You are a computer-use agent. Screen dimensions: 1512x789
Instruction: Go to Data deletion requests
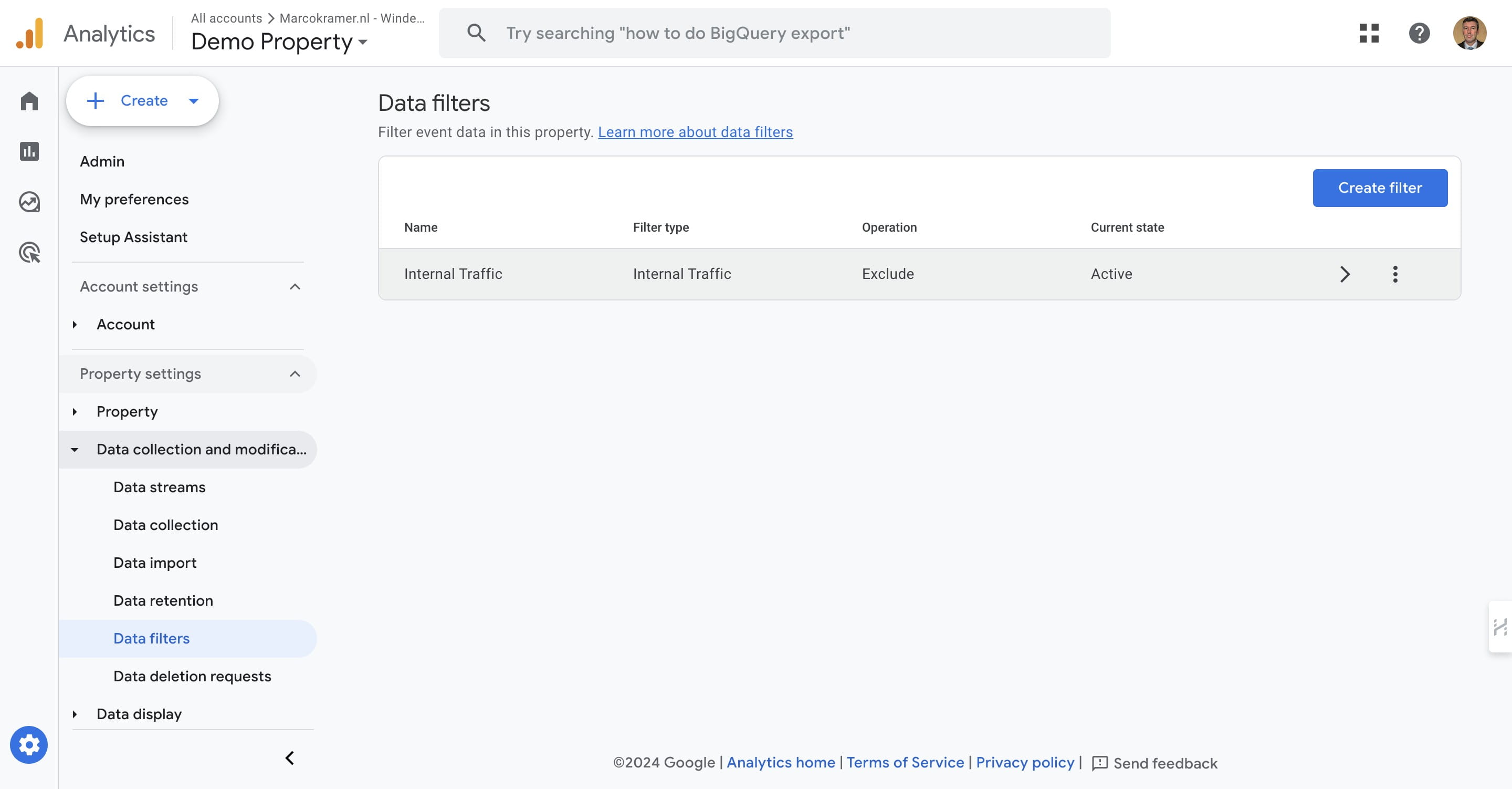pyautogui.click(x=192, y=676)
